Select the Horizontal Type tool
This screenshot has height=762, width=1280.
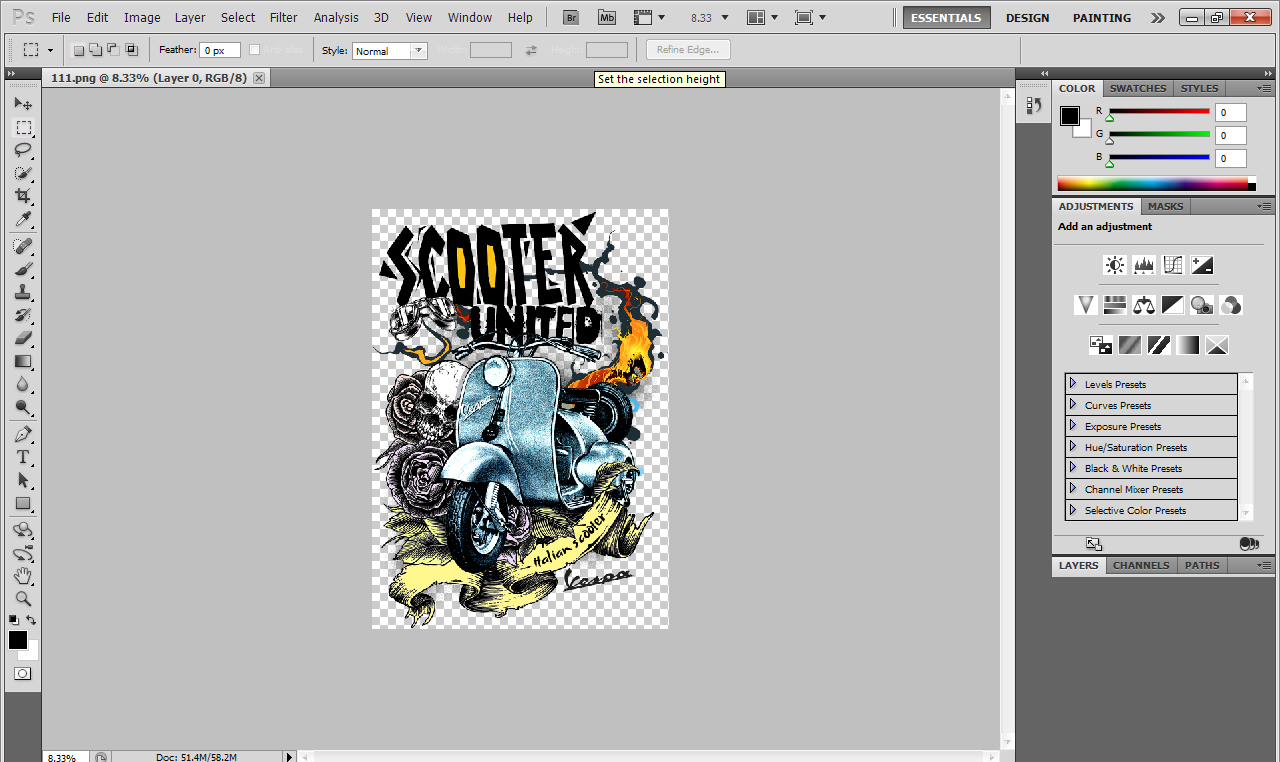23,457
